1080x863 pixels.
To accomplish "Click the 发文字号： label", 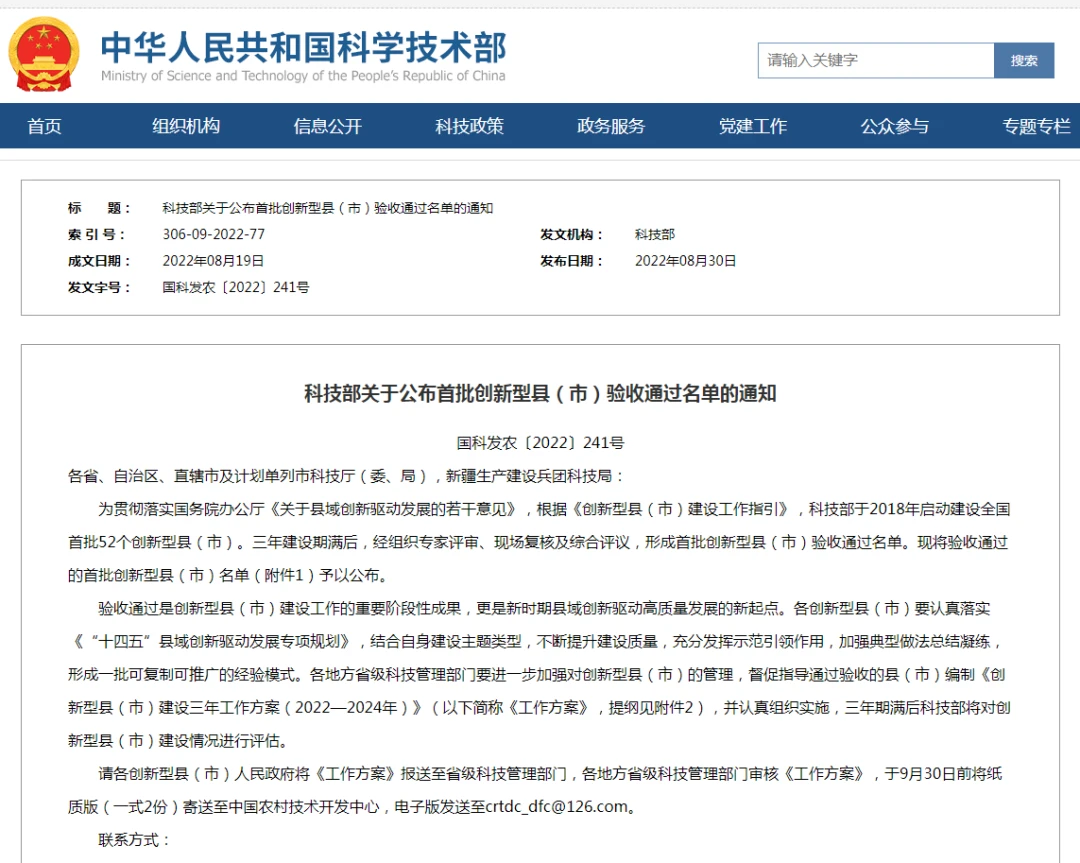I will pos(99,287).
